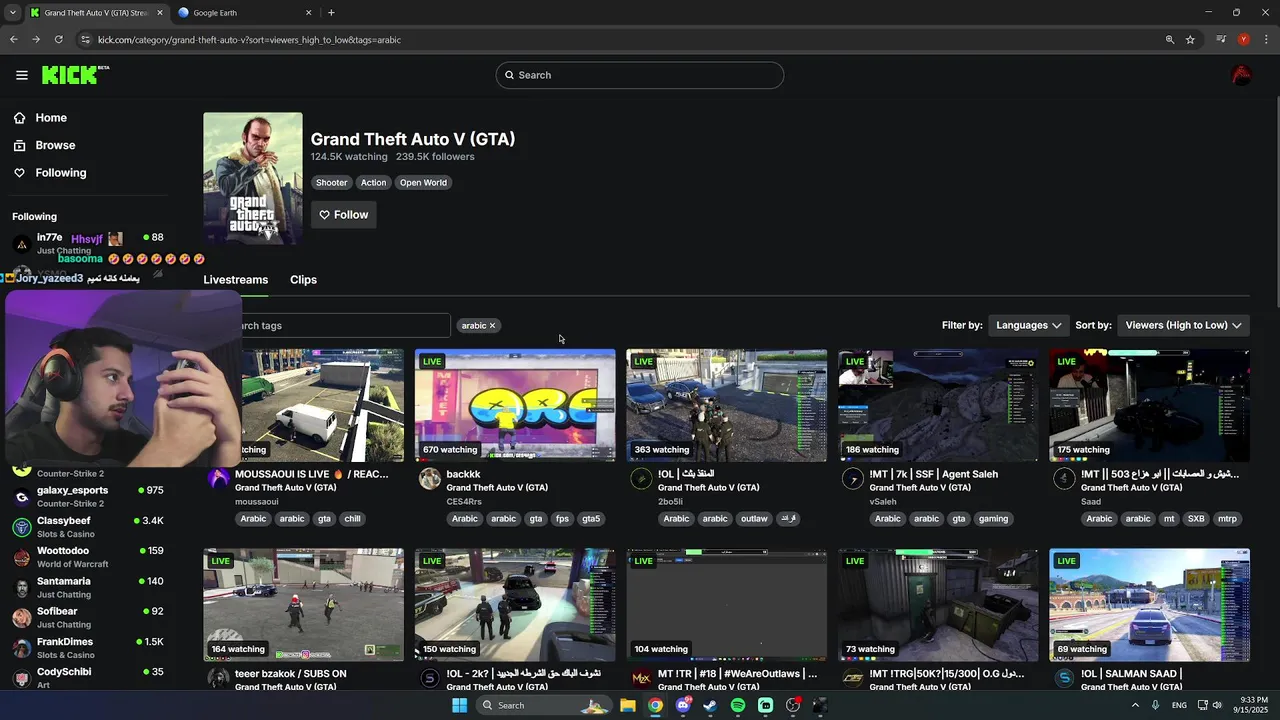Click the chill tag under moussaoui stream

pyautogui.click(x=352, y=519)
